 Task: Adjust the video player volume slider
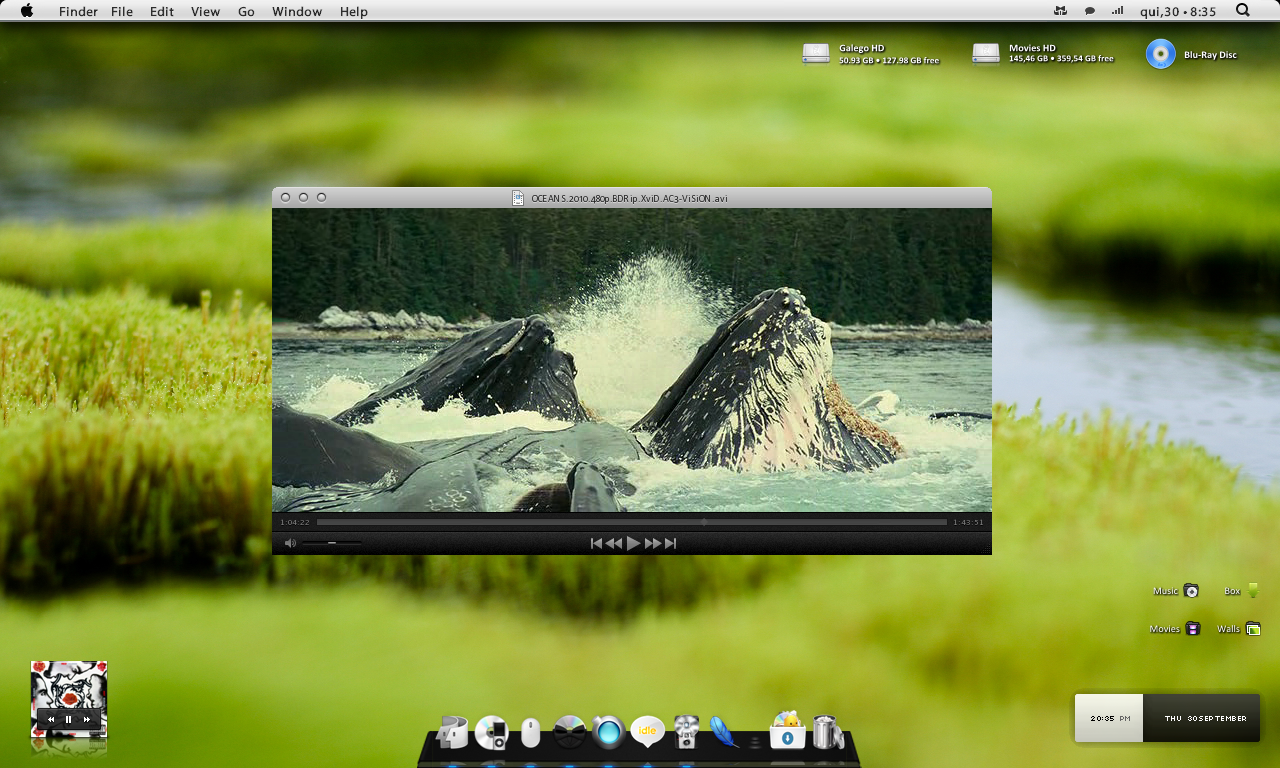[332, 543]
